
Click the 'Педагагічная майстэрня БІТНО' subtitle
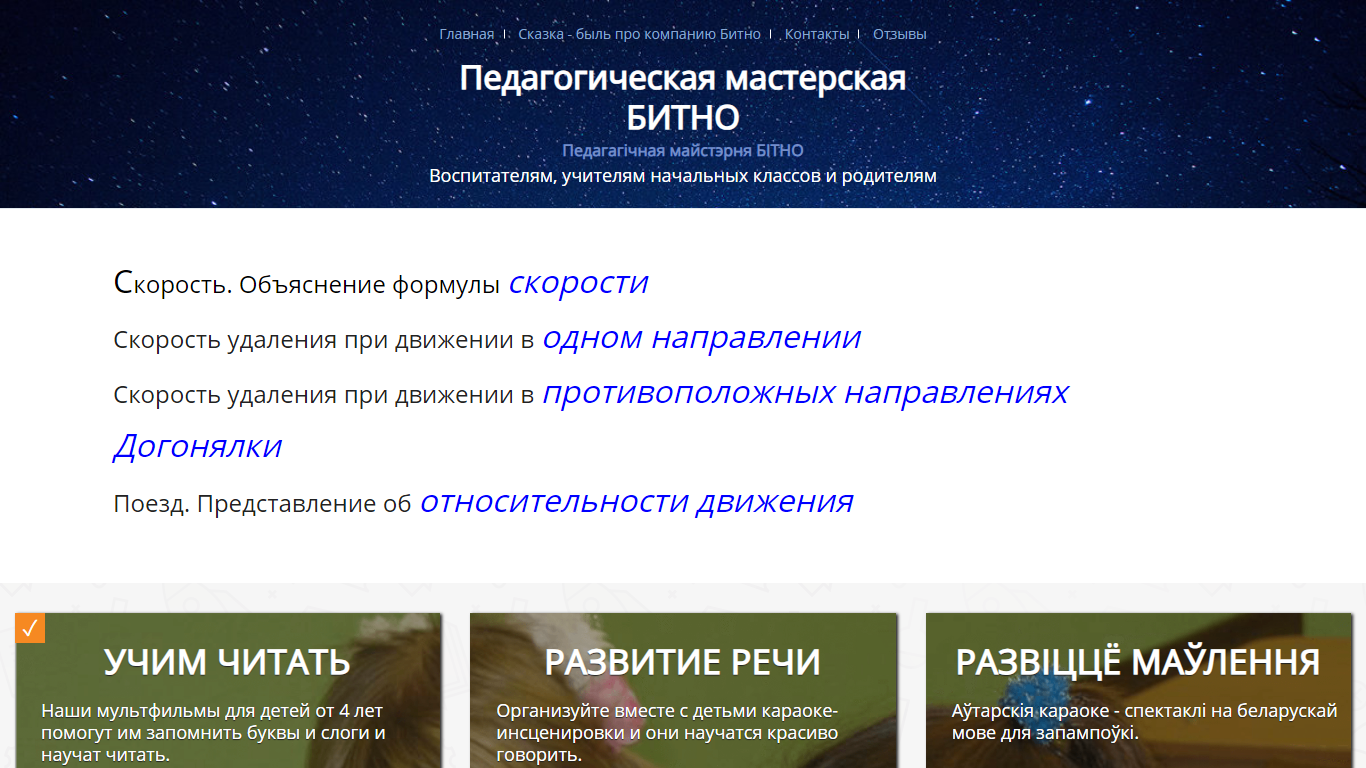[683, 151]
